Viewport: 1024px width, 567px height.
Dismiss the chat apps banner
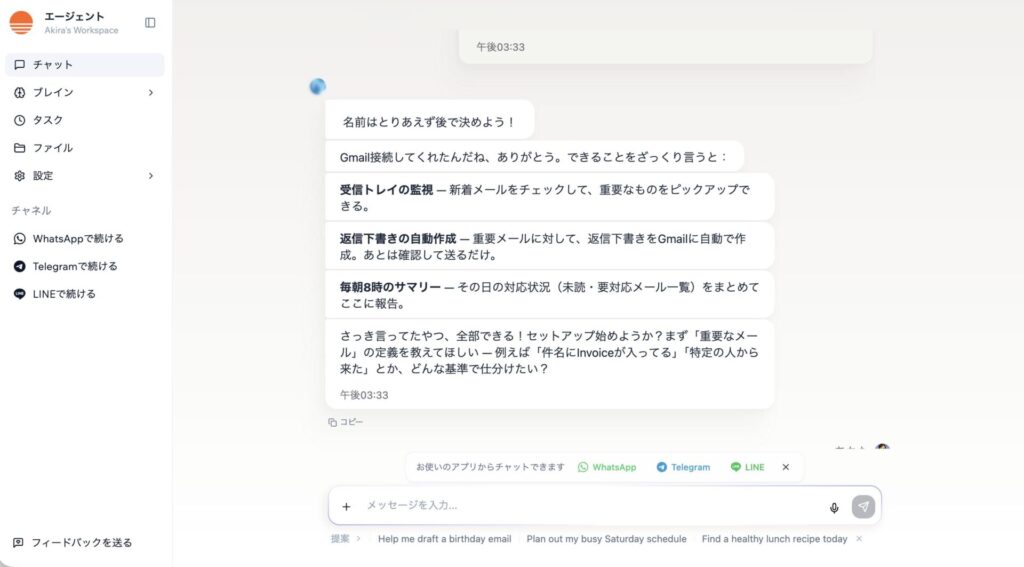(786, 467)
